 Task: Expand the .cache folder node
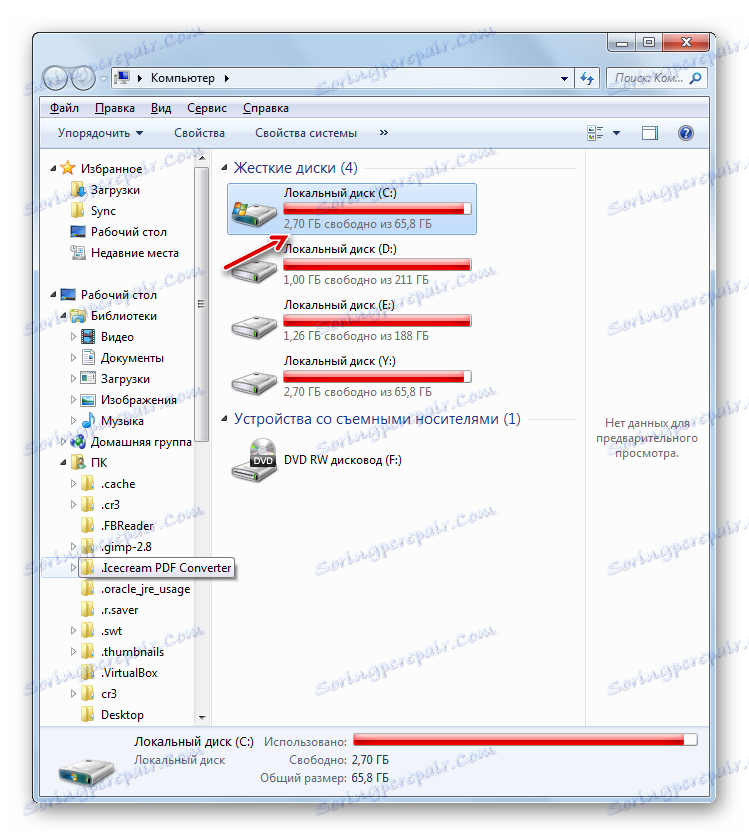(x=74, y=484)
